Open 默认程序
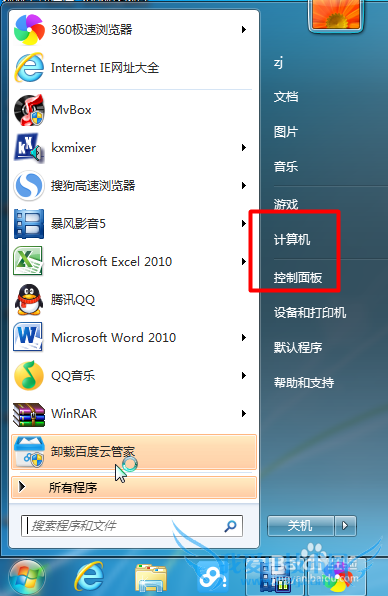The image size is (388, 596). click(298, 347)
